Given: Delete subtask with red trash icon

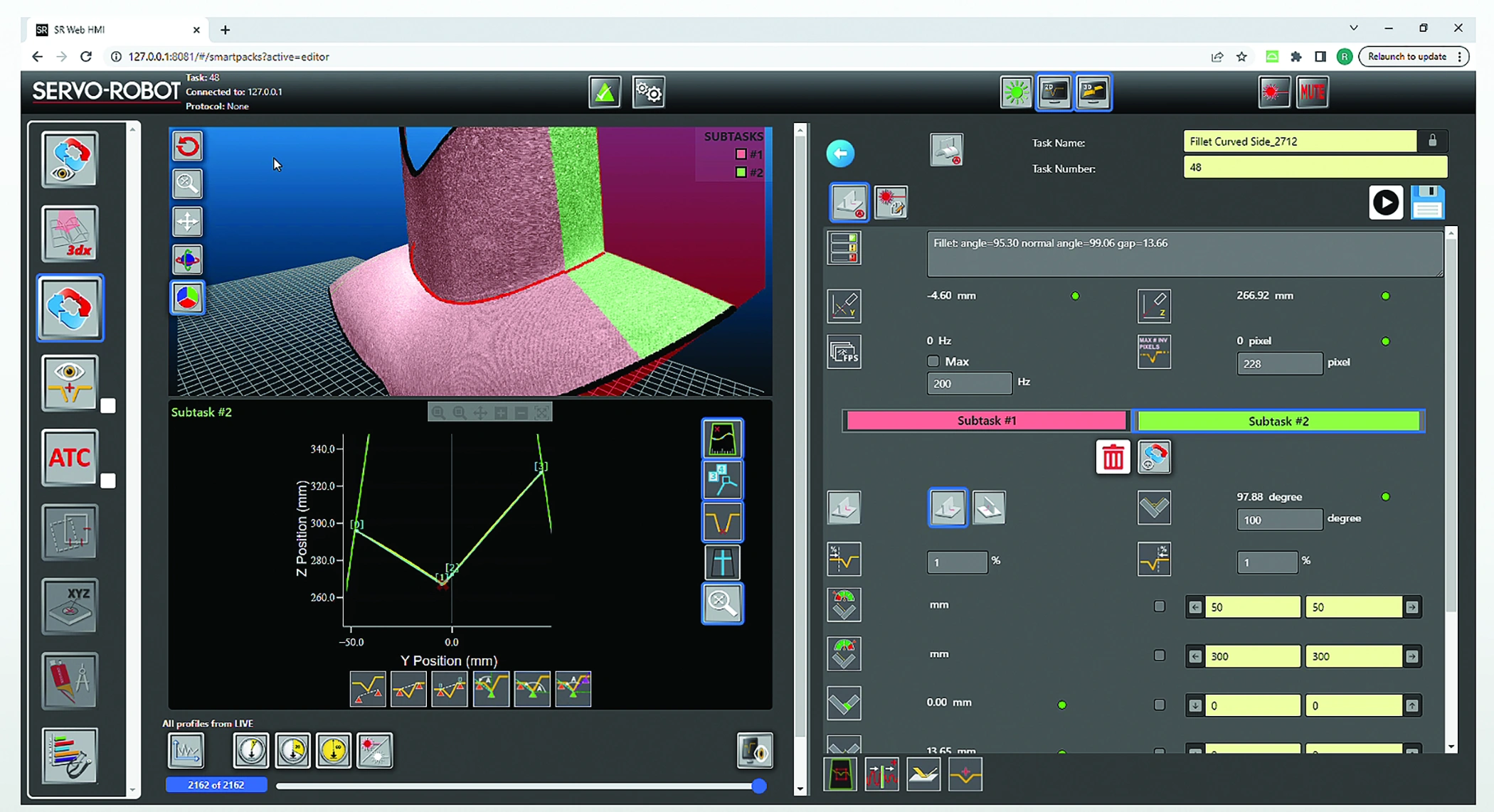Looking at the screenshot, I should pos(1113,457).
